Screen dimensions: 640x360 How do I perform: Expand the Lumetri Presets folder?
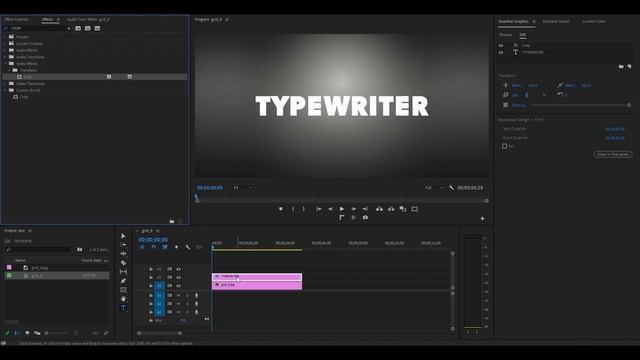click(x=5, y=43)
